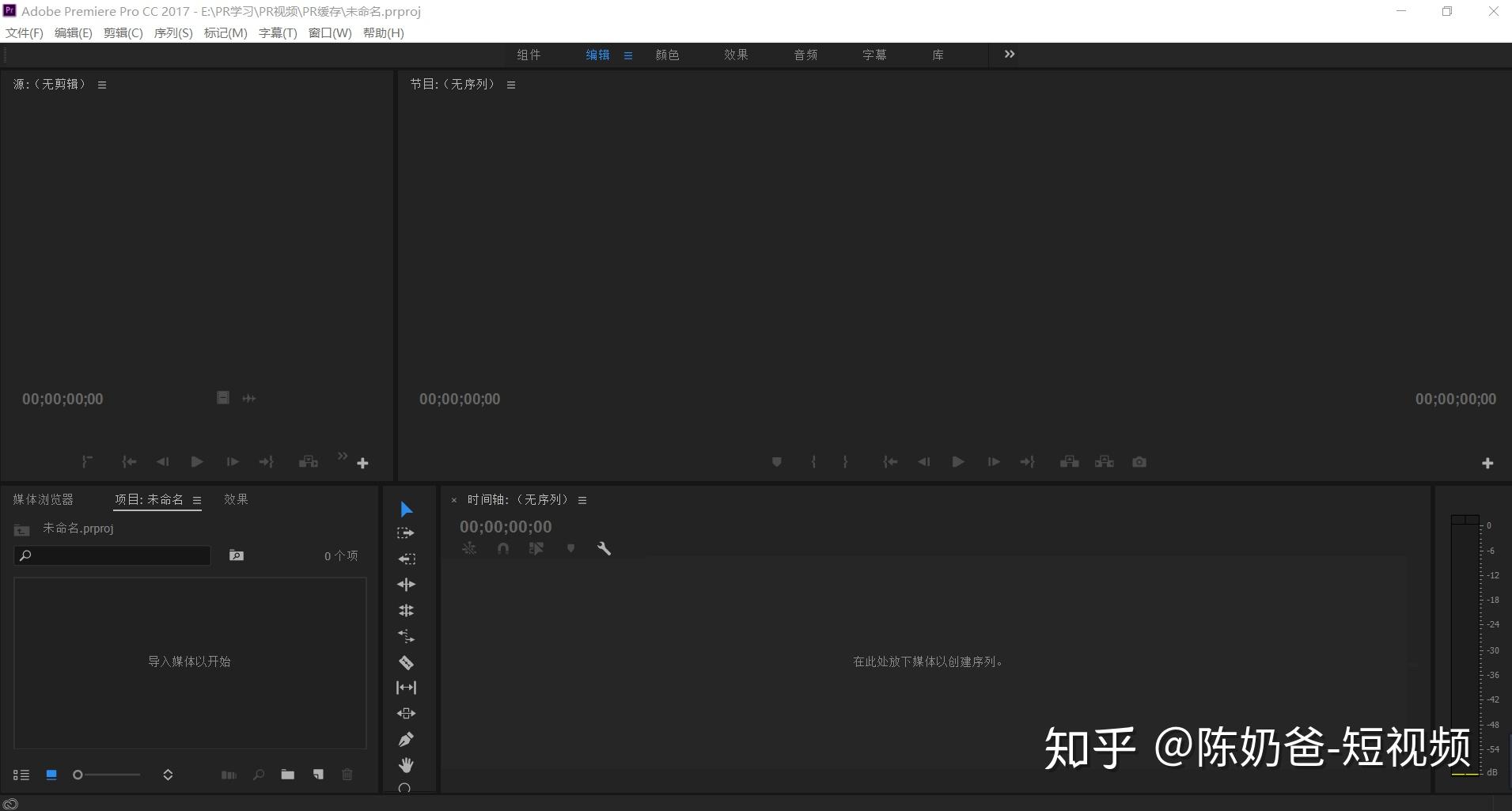Click New Bin folder icon in Project panel

288,775
